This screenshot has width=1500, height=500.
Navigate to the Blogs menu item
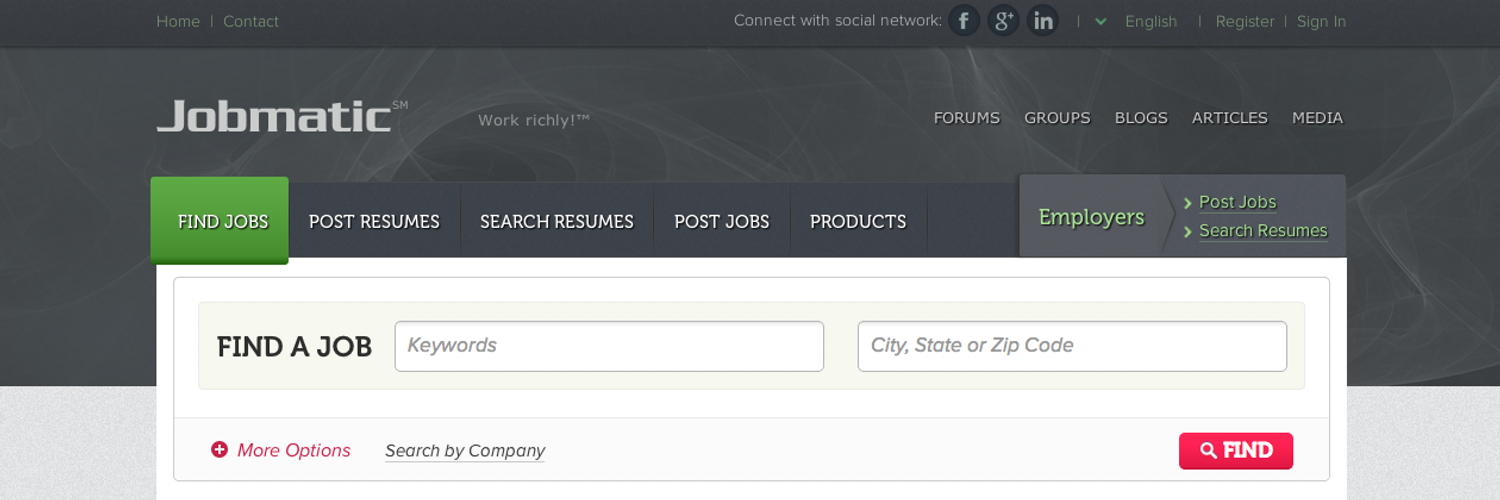click(1141, 118)
